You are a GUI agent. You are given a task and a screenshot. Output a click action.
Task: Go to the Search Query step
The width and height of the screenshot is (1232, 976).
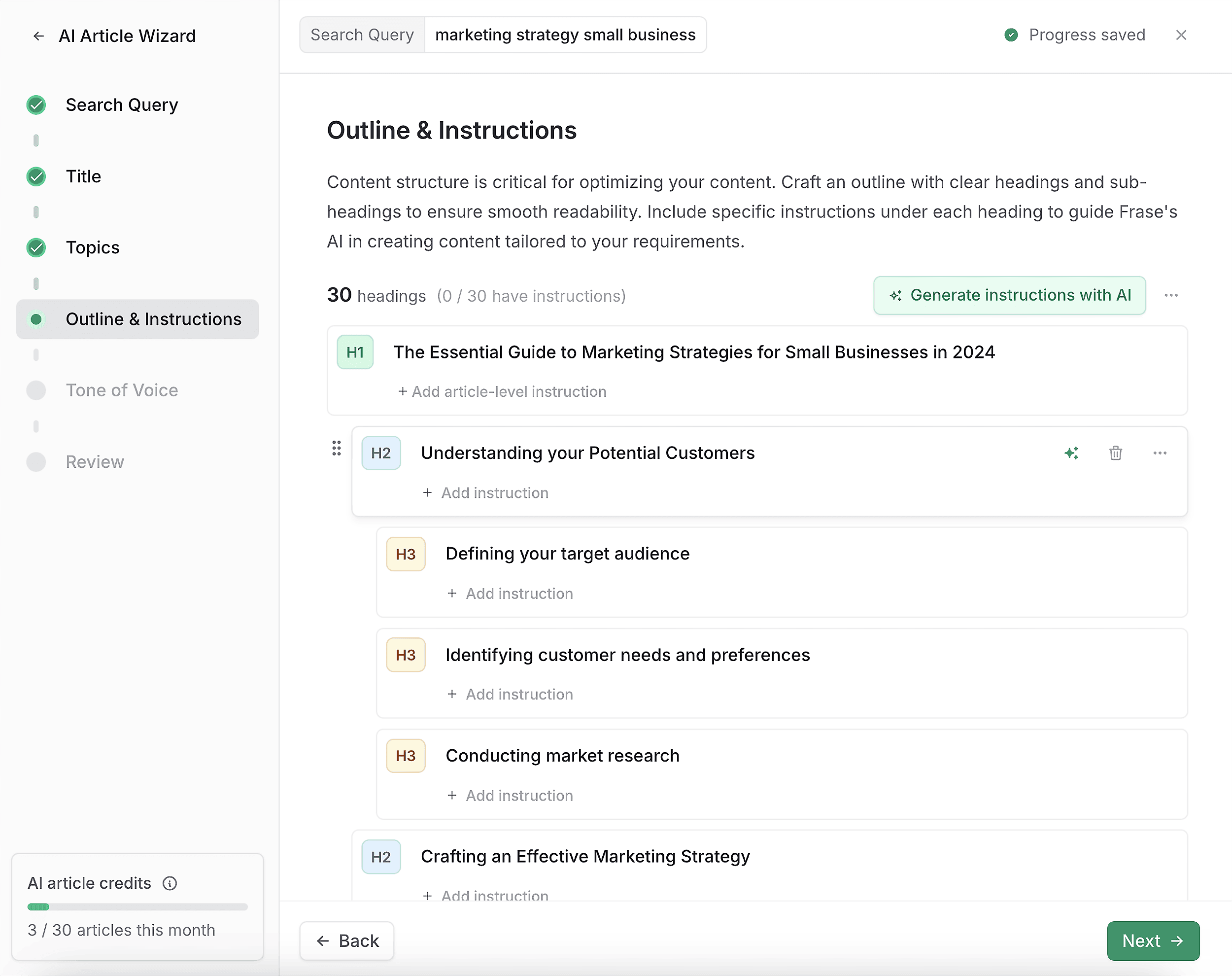122,105
